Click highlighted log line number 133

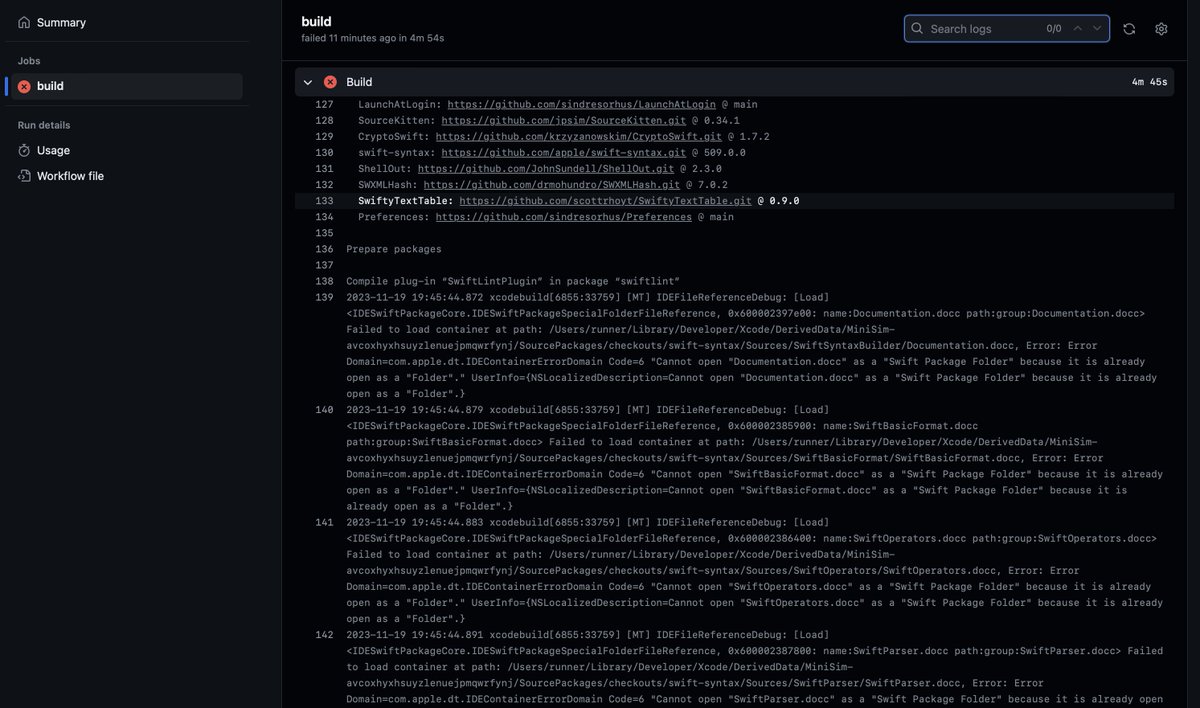pos(324,200)
